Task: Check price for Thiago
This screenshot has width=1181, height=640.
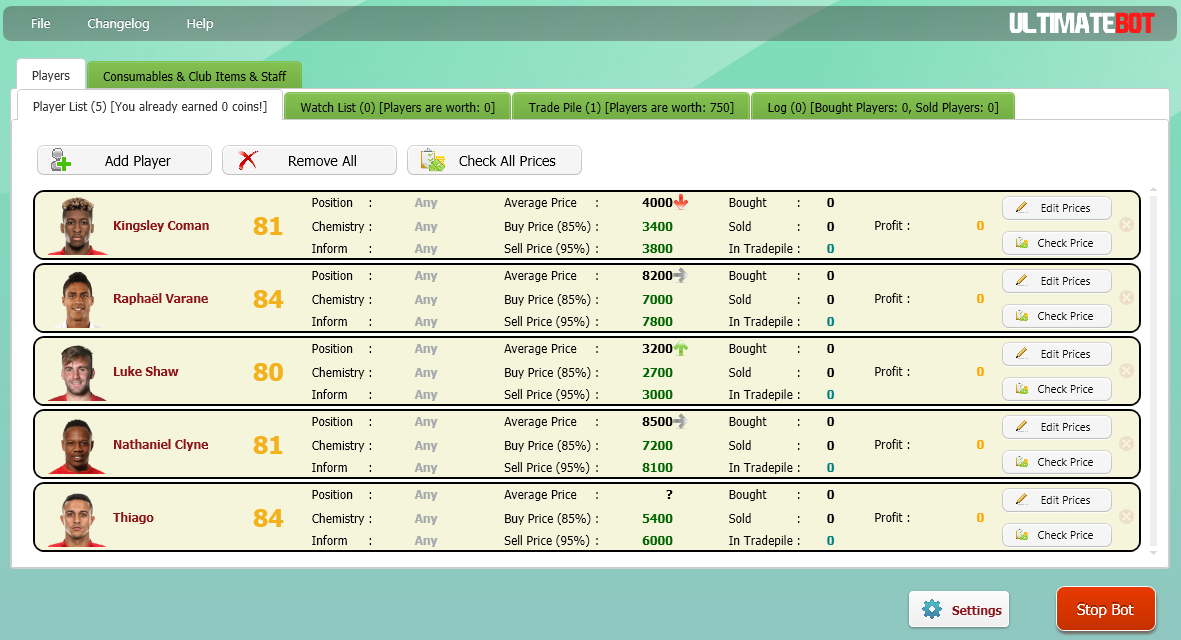Action: coord(1057,535)
